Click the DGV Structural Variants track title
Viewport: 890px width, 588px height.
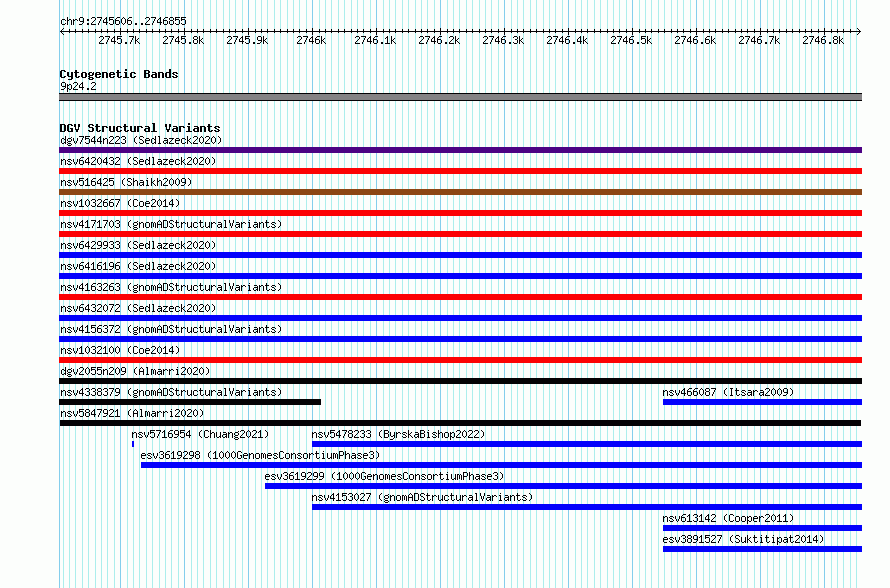coord(140,128)
